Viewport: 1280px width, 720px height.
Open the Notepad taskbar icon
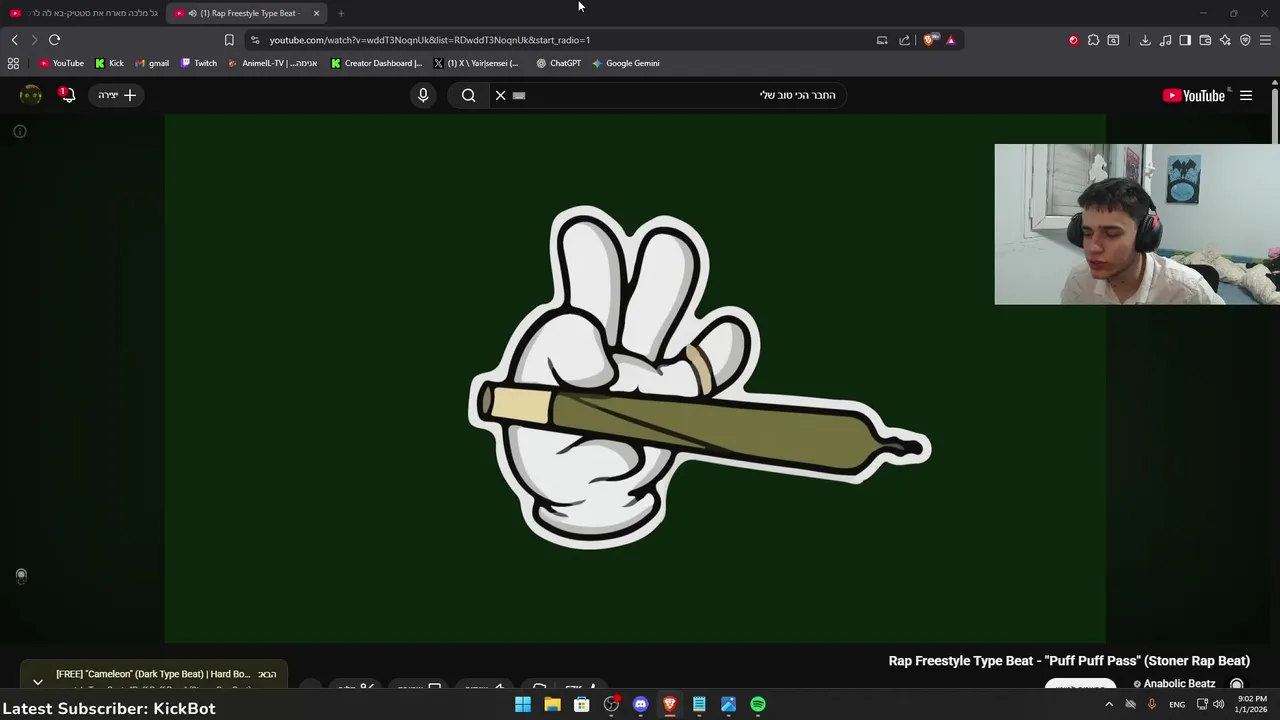(x=699, y=704)
